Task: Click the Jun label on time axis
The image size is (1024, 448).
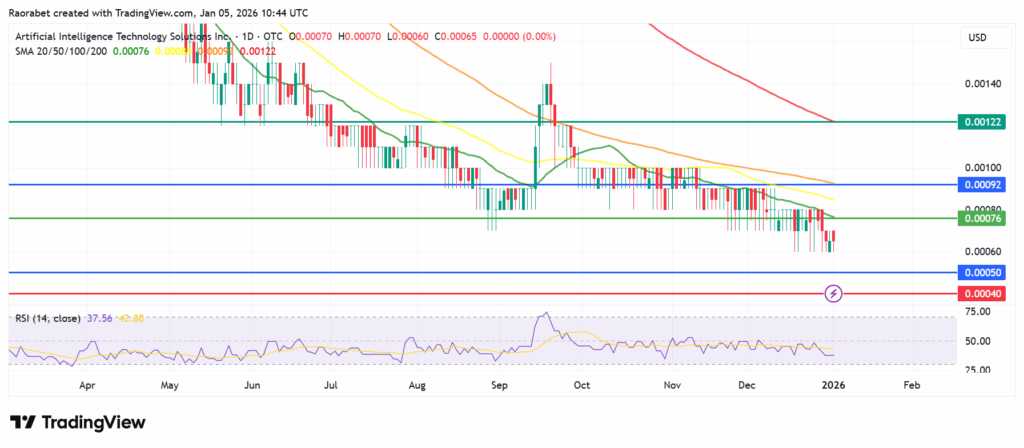Action: click(x=252, y=383)
